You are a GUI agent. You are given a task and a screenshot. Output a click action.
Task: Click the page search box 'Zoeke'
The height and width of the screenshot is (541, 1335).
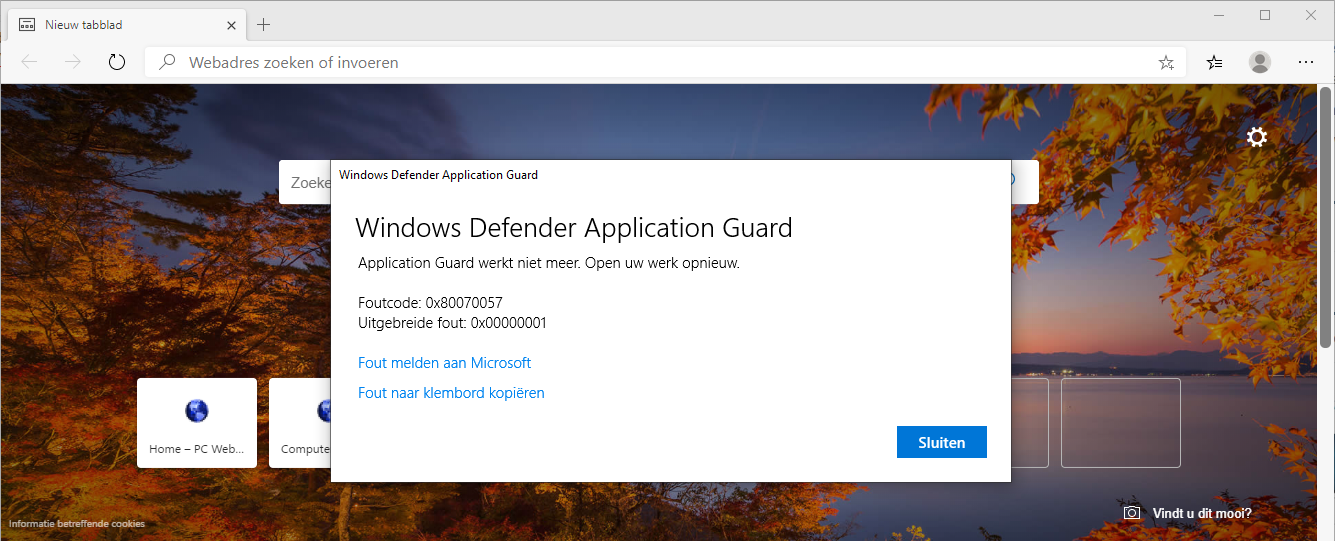click(x=305, y=183)
